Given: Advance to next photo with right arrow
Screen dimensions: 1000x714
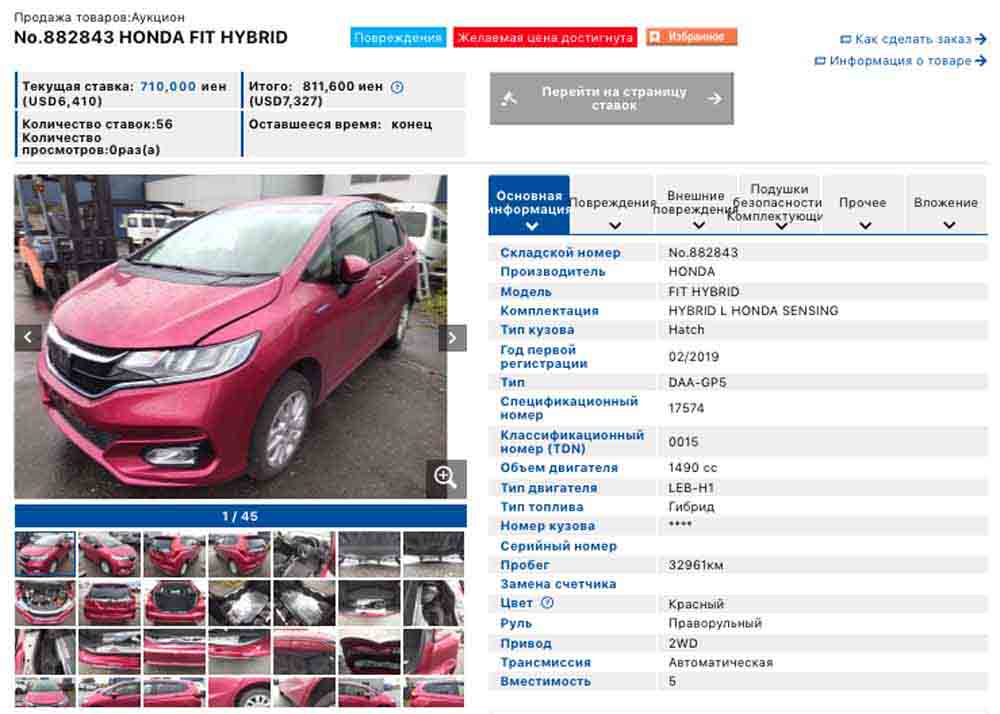Looking at the screenshot, I should tap(452, 338).
